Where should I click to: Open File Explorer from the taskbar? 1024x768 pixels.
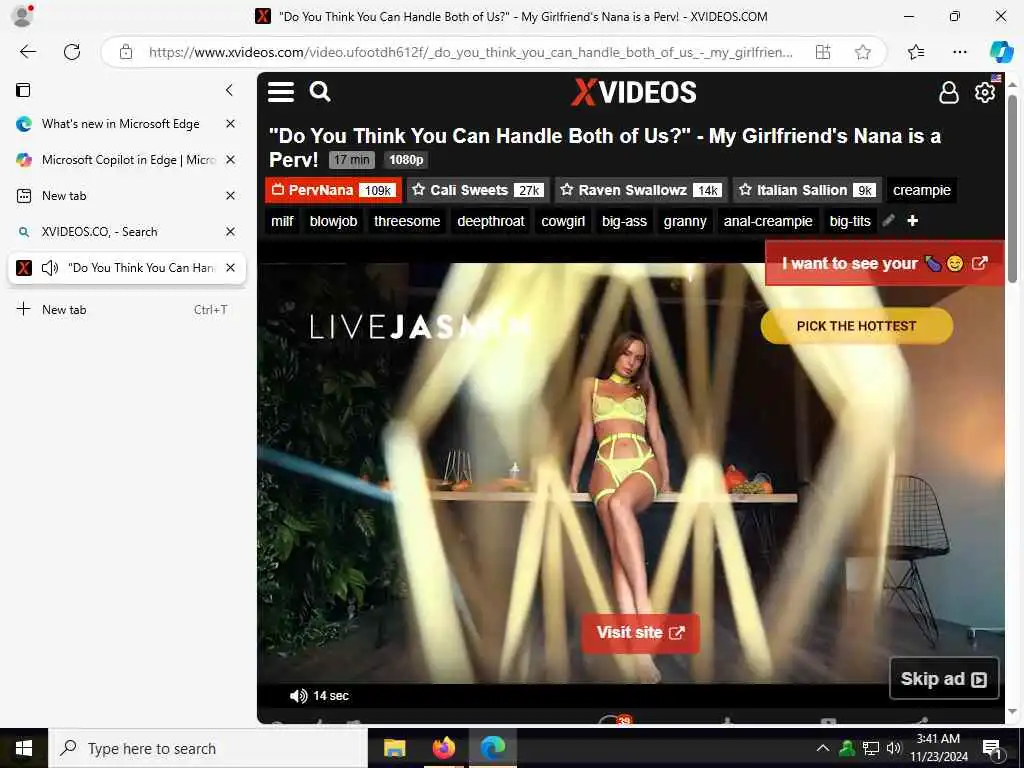pos(394,748)
